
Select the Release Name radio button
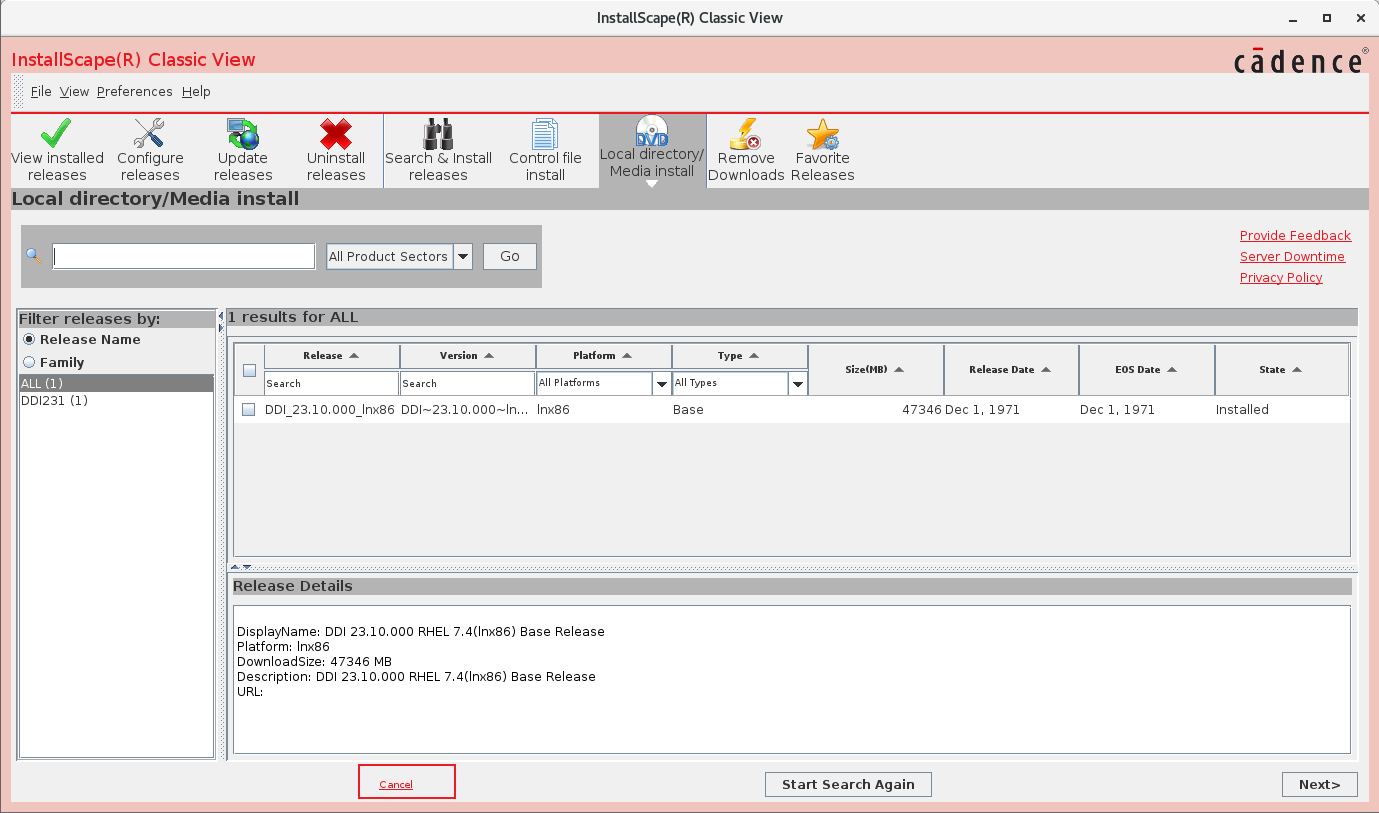click(29, 340)
